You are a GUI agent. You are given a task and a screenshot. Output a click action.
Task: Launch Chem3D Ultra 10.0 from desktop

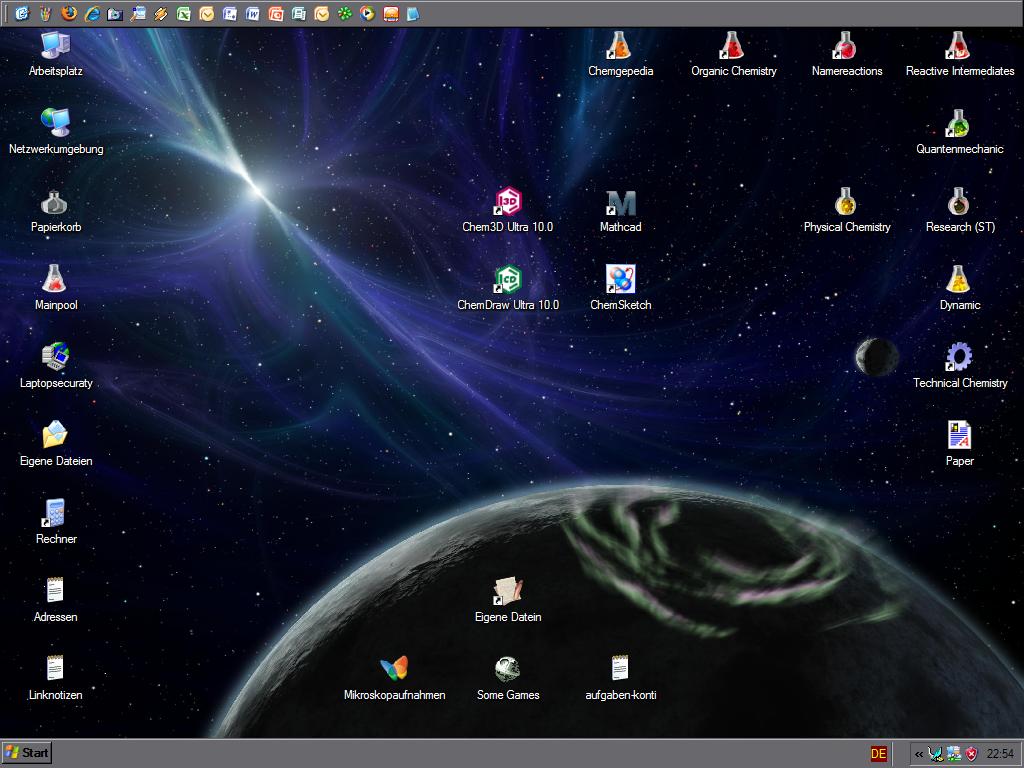point(508,202)
